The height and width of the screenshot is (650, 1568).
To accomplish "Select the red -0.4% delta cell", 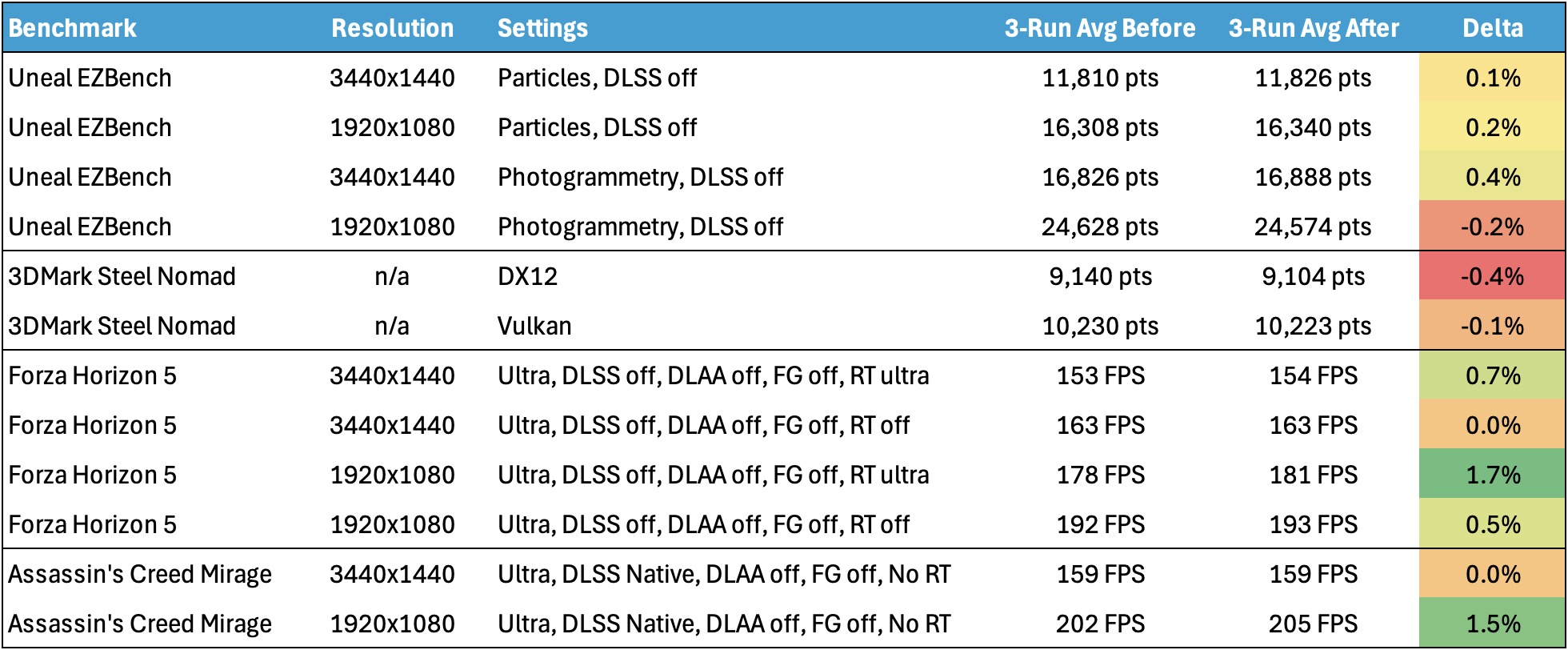I will click(1492, 276).
